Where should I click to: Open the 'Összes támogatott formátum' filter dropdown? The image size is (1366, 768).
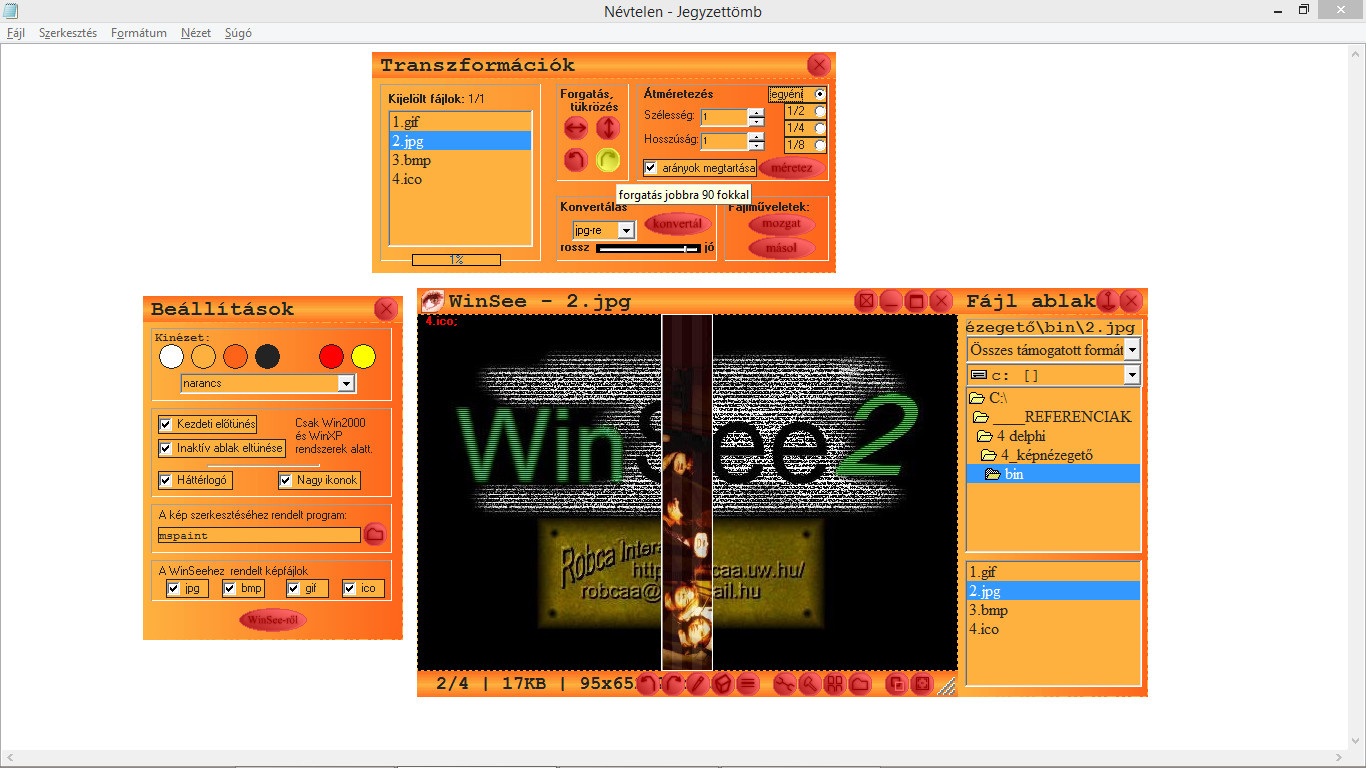click(1131, 350)
